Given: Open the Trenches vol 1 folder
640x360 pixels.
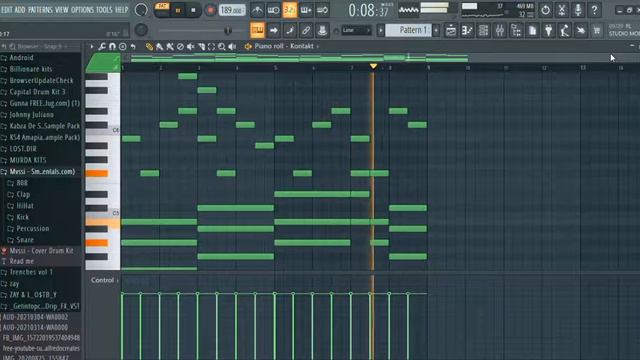Looking at the screenshot, I should [31, 272].
